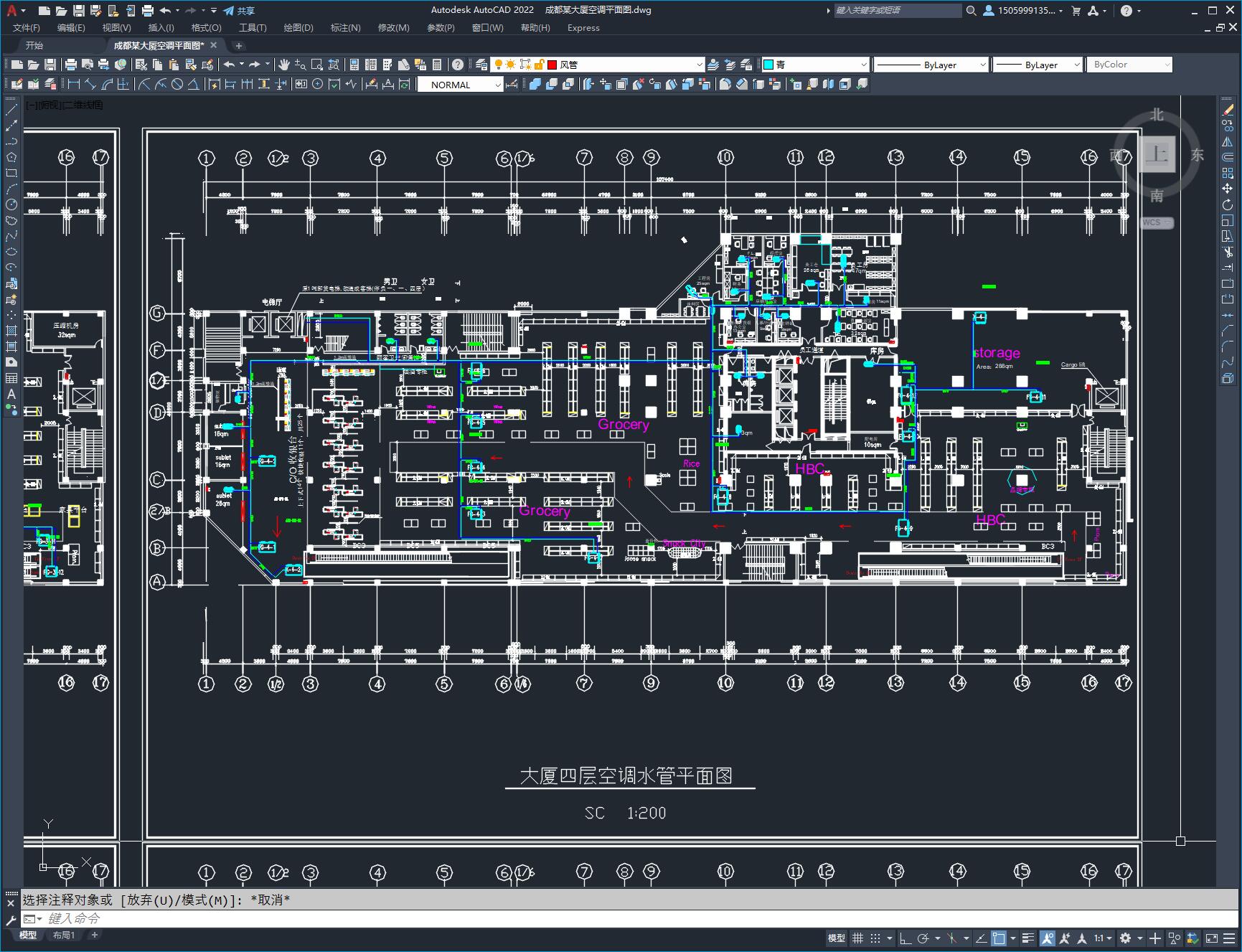Click the ViewCube top face 上
Image resolution: width=1242 pixels, height=952 pixels.
click(x=1157, y=154)
